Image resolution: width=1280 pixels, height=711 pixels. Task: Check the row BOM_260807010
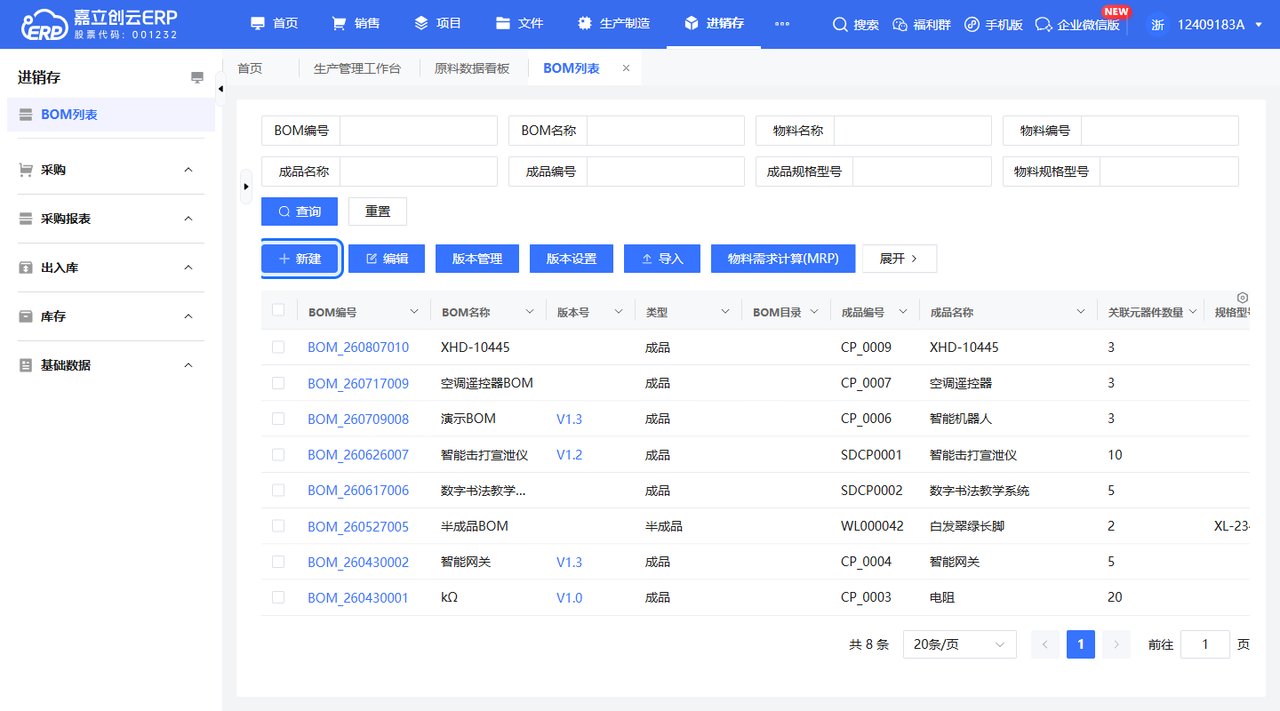pyautogui.click(x=278, y=347)
